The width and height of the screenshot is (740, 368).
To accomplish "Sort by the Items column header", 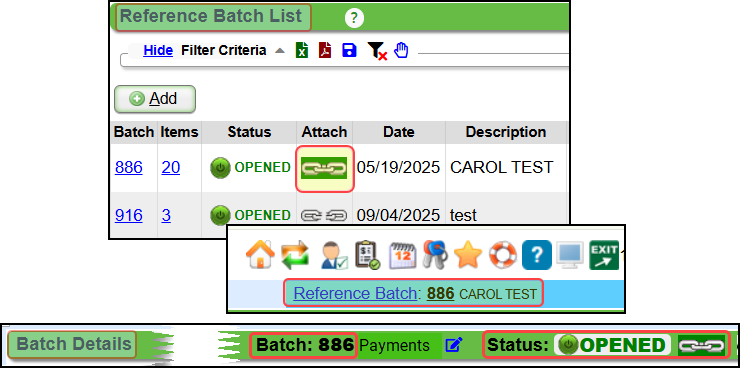I will 179,132.
